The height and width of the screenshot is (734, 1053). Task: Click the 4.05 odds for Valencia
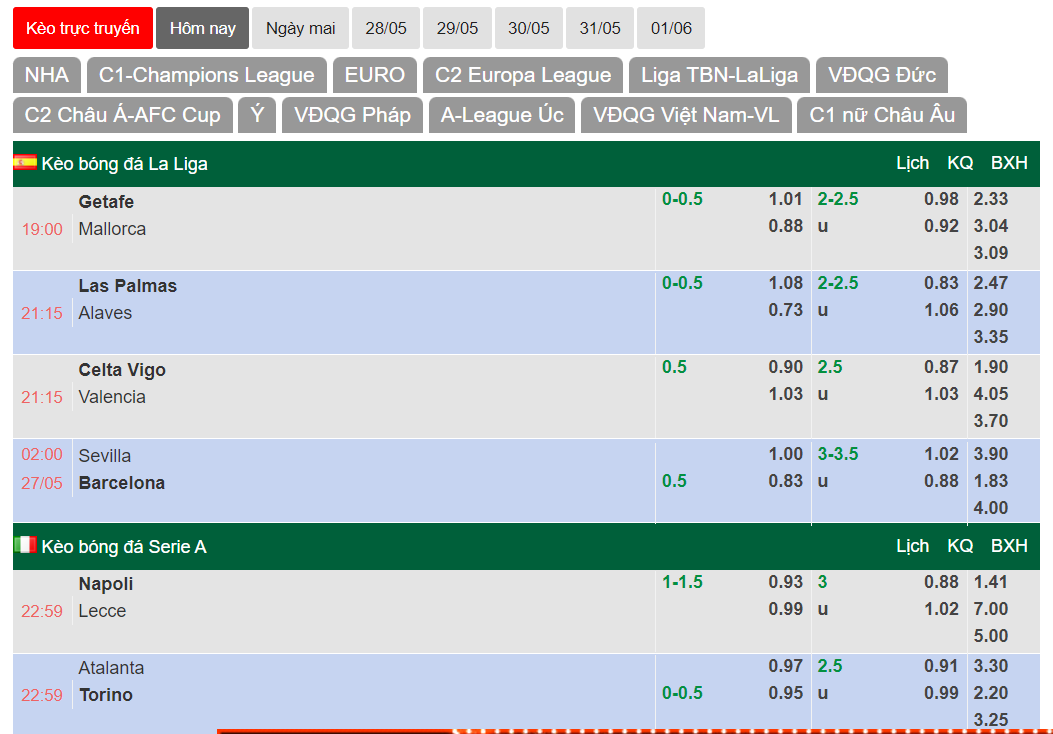991,394
